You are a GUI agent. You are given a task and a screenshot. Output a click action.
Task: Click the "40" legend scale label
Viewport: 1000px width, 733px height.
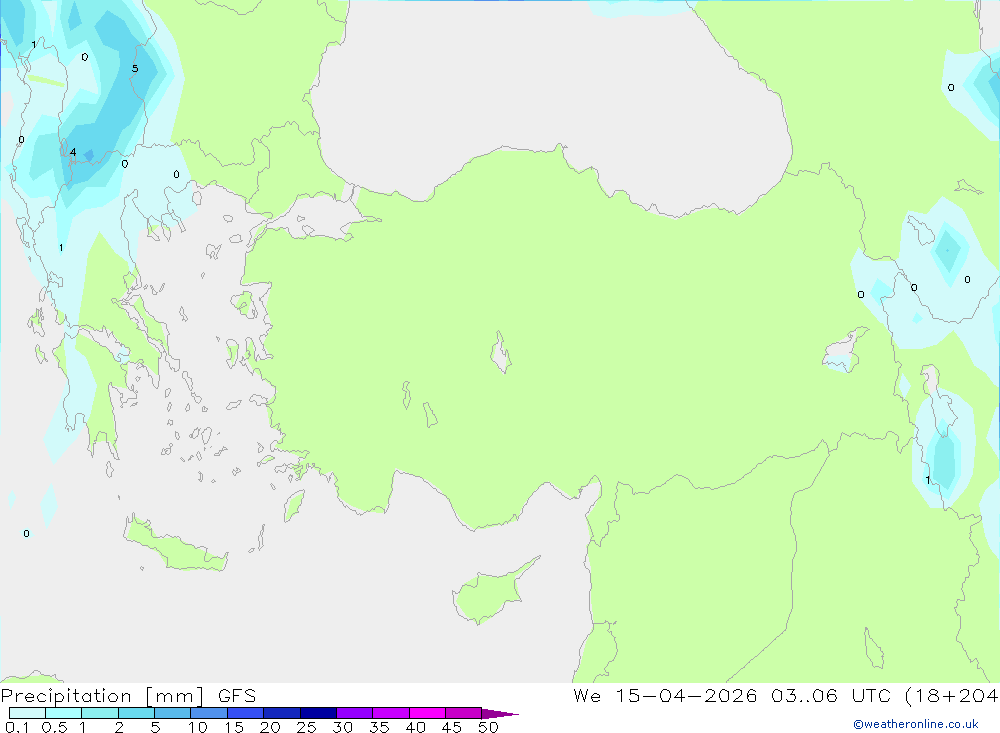[416, 727]
